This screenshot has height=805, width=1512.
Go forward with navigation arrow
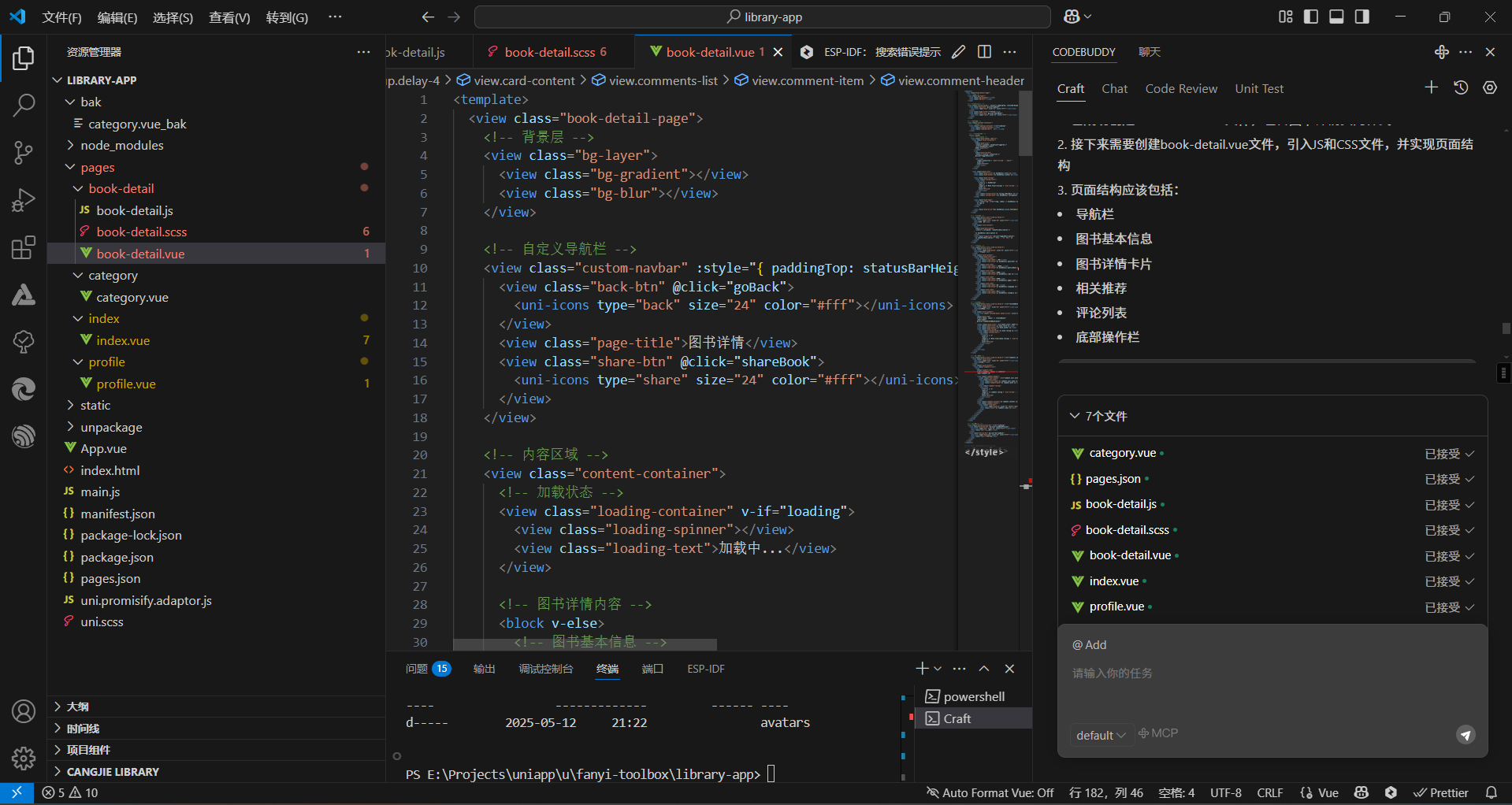click(x=454, y=17)
